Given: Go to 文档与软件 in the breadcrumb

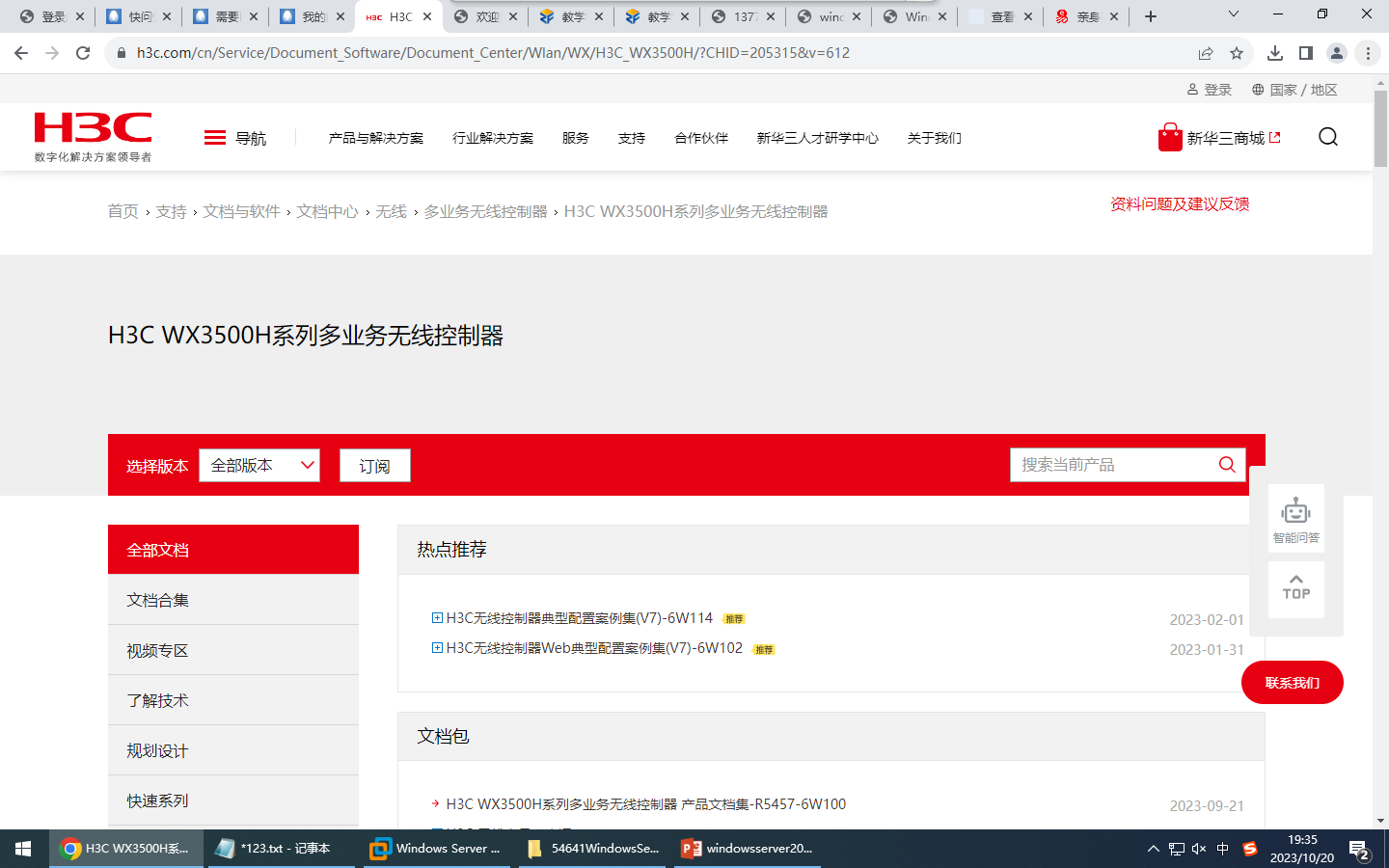Looking at the screenshot, I should click(x=242, y=211).
